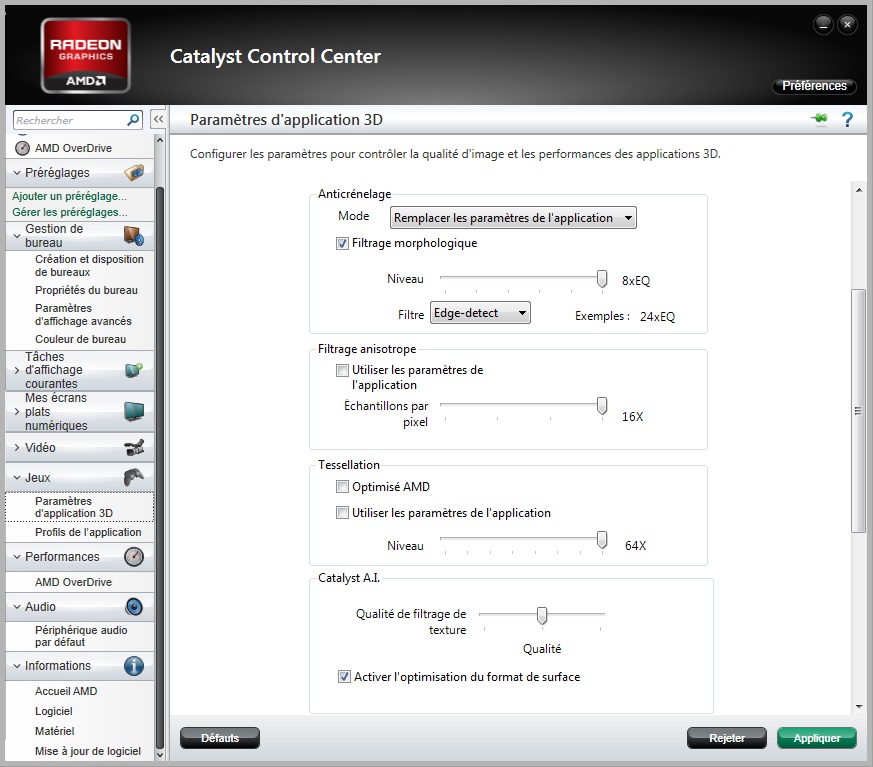Click the anti-aliasing Niveau slider handle
This screenshot has height=767, width=873.
(x=602, y=279)
